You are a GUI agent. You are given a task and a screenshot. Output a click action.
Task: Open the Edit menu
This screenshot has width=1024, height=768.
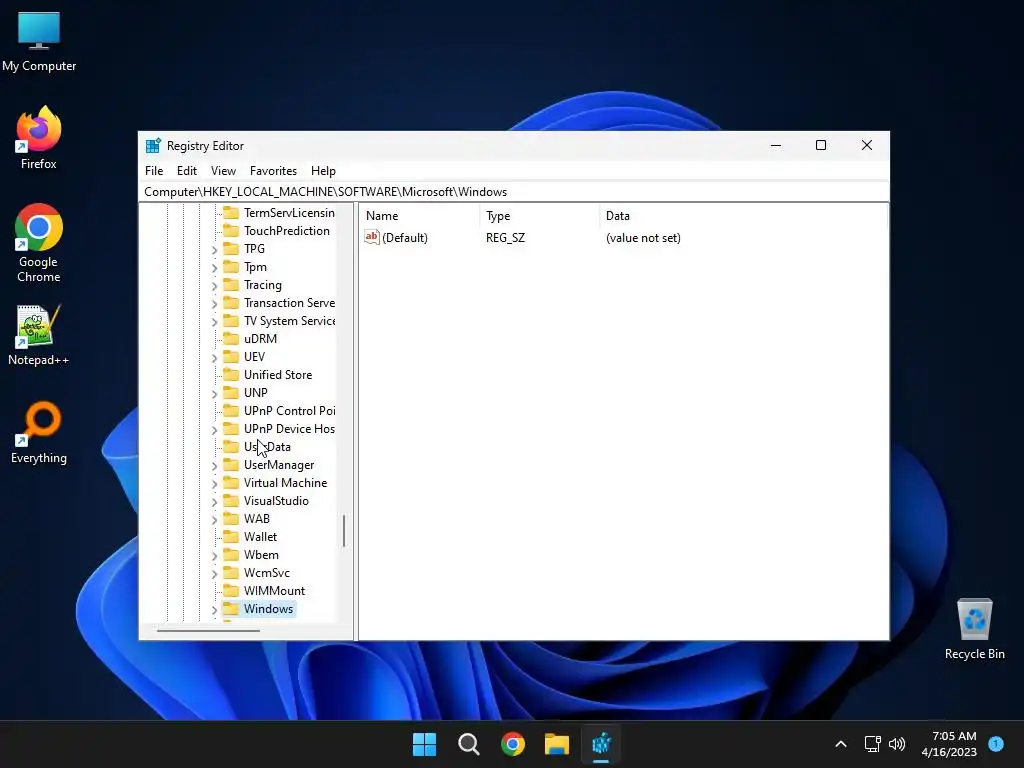[x=187, y=170]
